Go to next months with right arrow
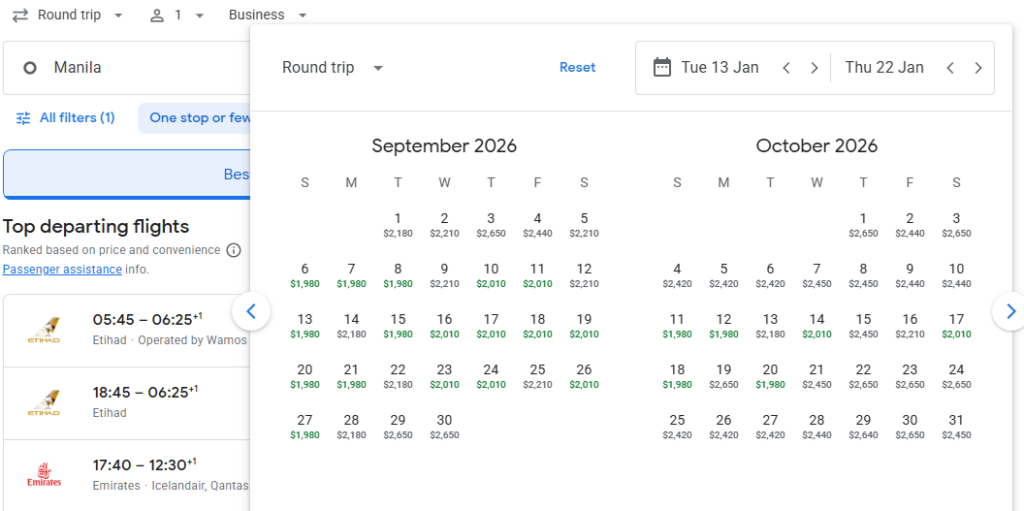The image size is (1024, 511). tap(1010, 312)
